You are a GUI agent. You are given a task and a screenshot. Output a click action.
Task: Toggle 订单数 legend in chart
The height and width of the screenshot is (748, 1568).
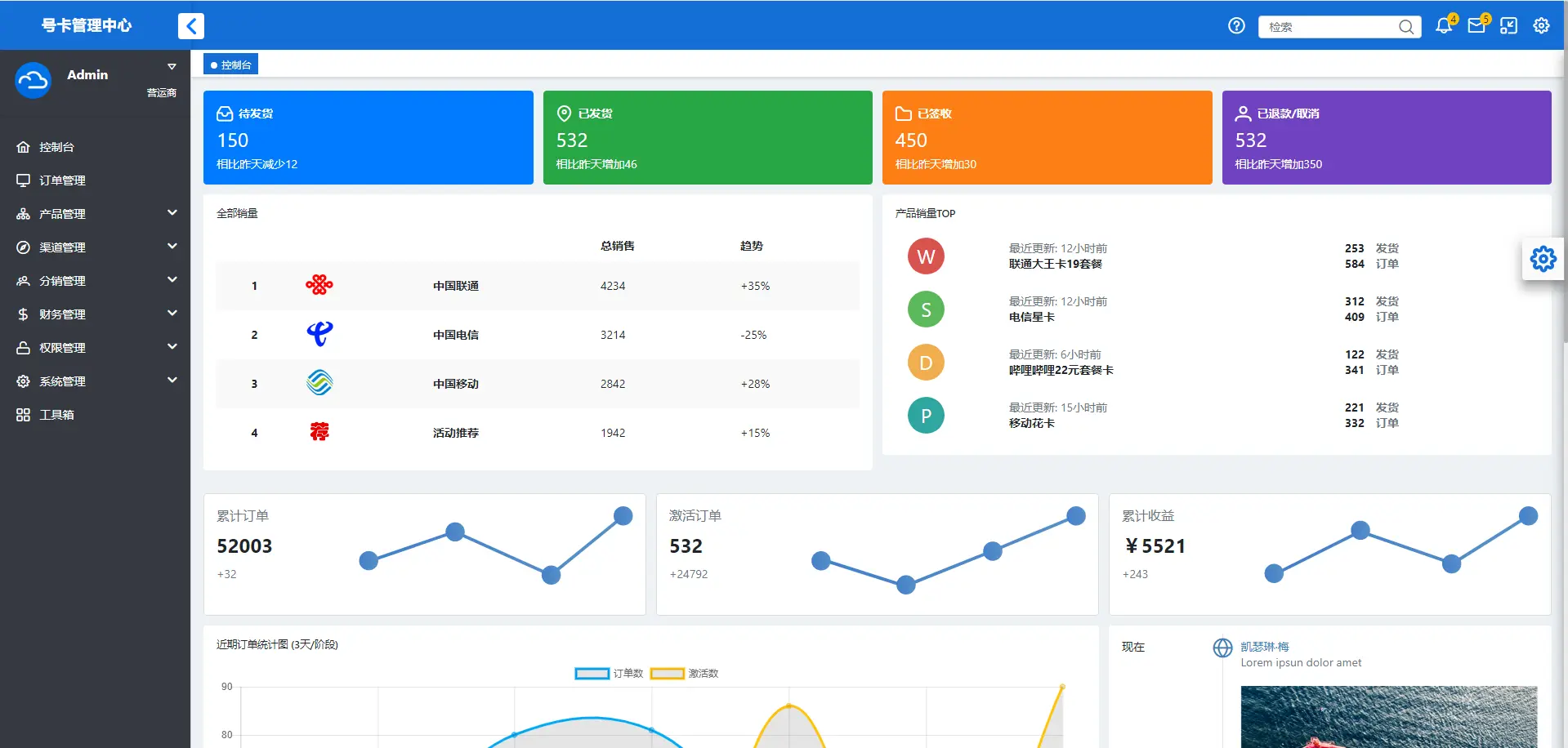pos(609,674)
